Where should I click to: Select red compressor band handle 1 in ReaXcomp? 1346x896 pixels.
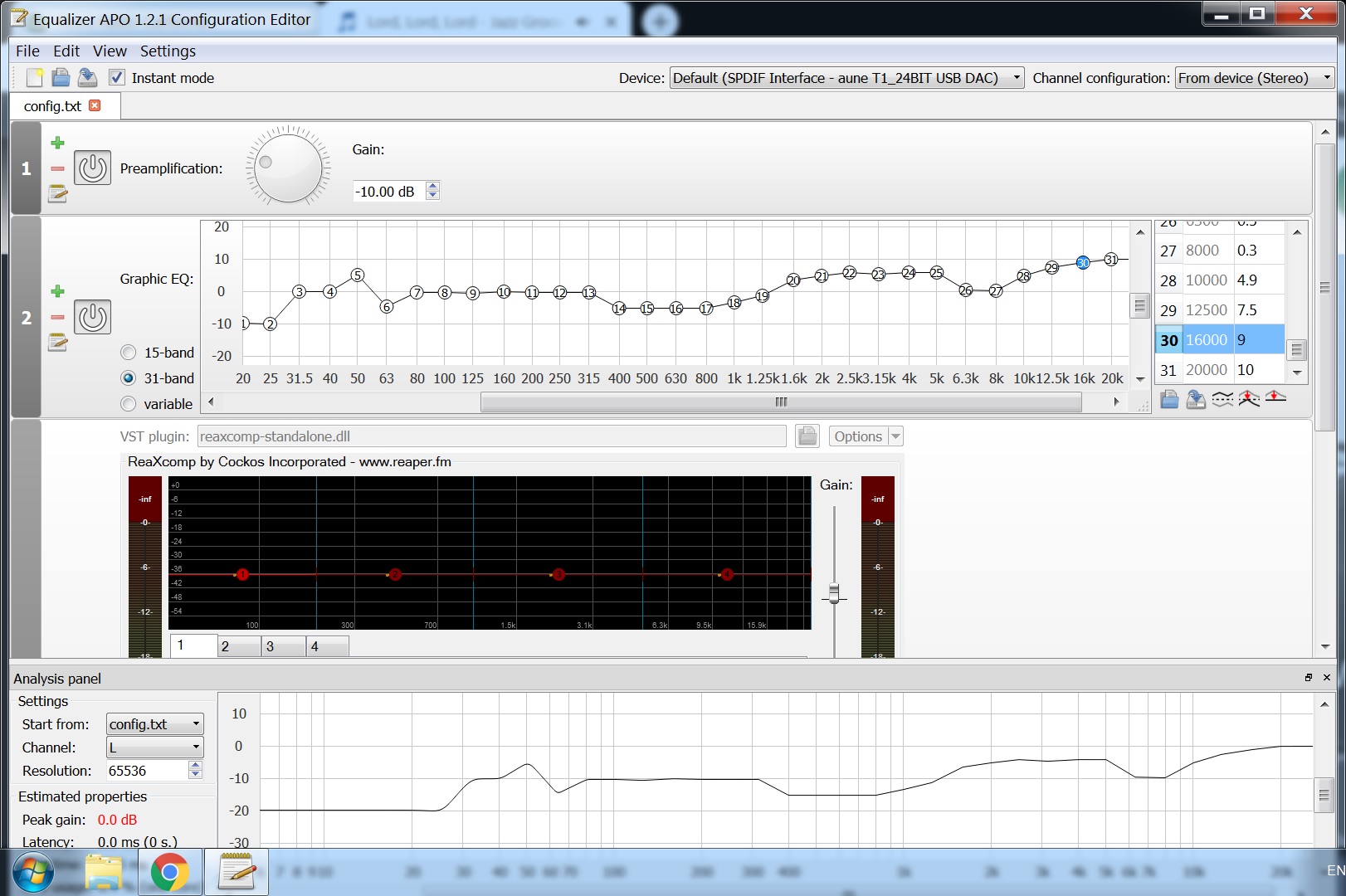pos(242,574)
